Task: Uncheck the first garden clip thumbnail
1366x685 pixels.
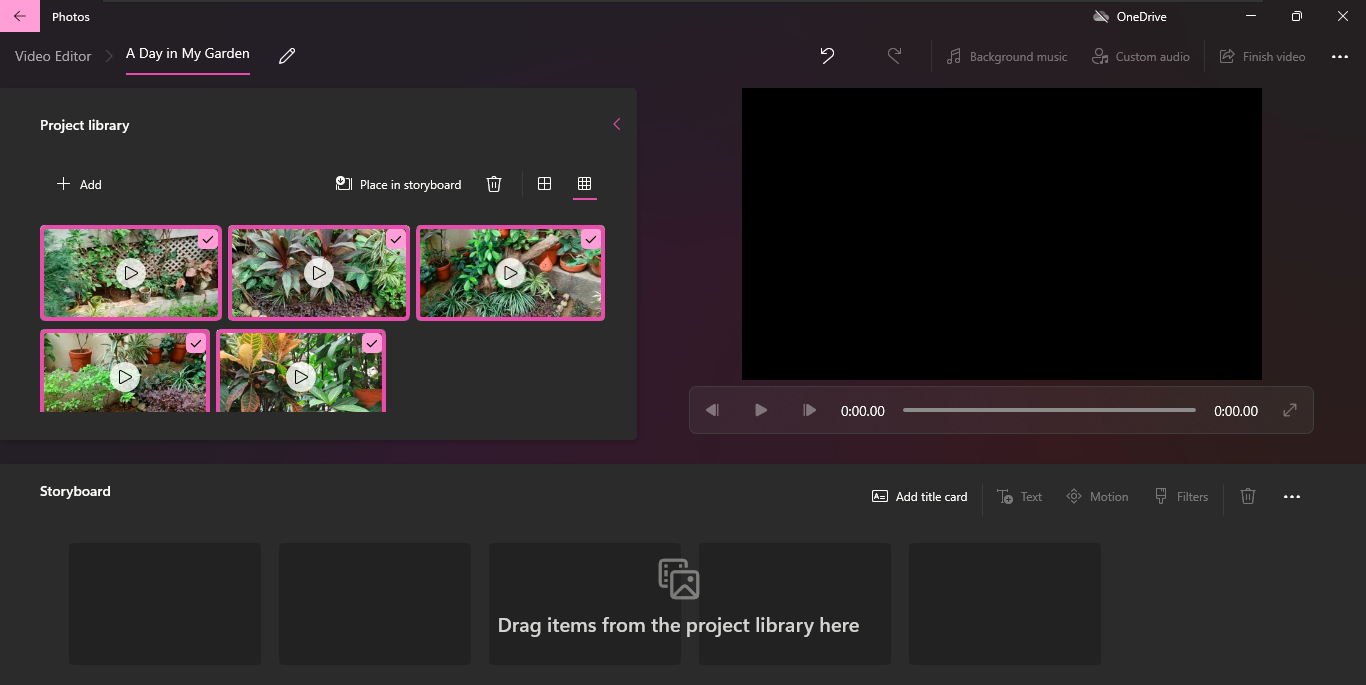Action: click(x=208, y=240)
